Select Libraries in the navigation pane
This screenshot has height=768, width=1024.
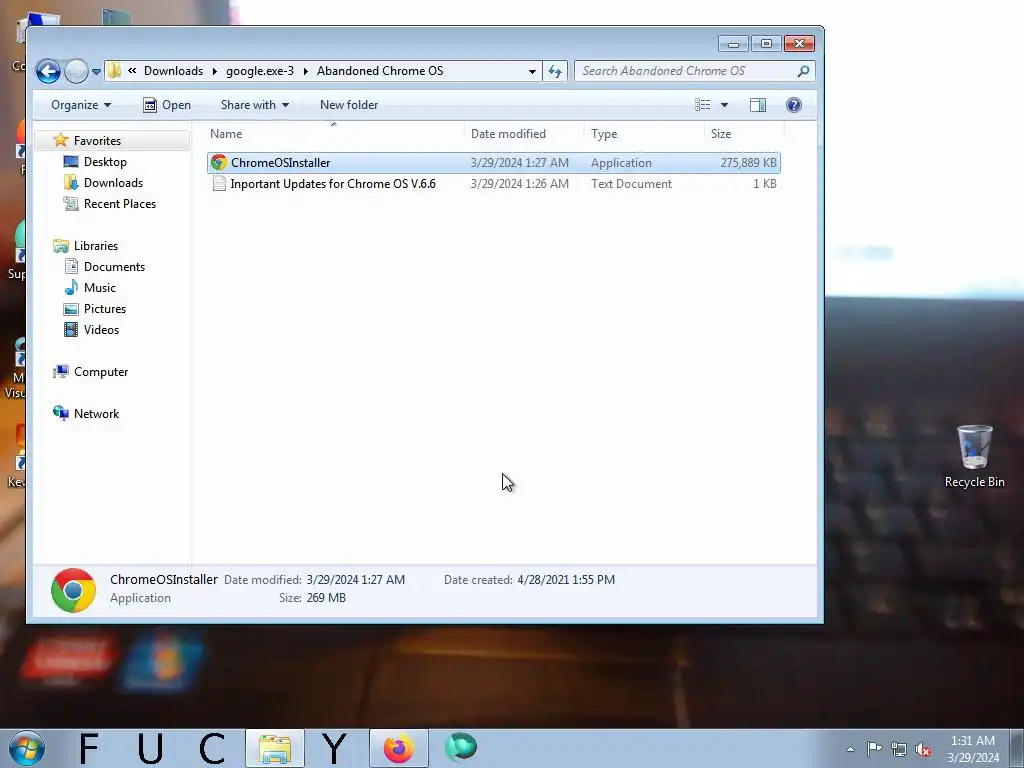[x=96, y=246]
